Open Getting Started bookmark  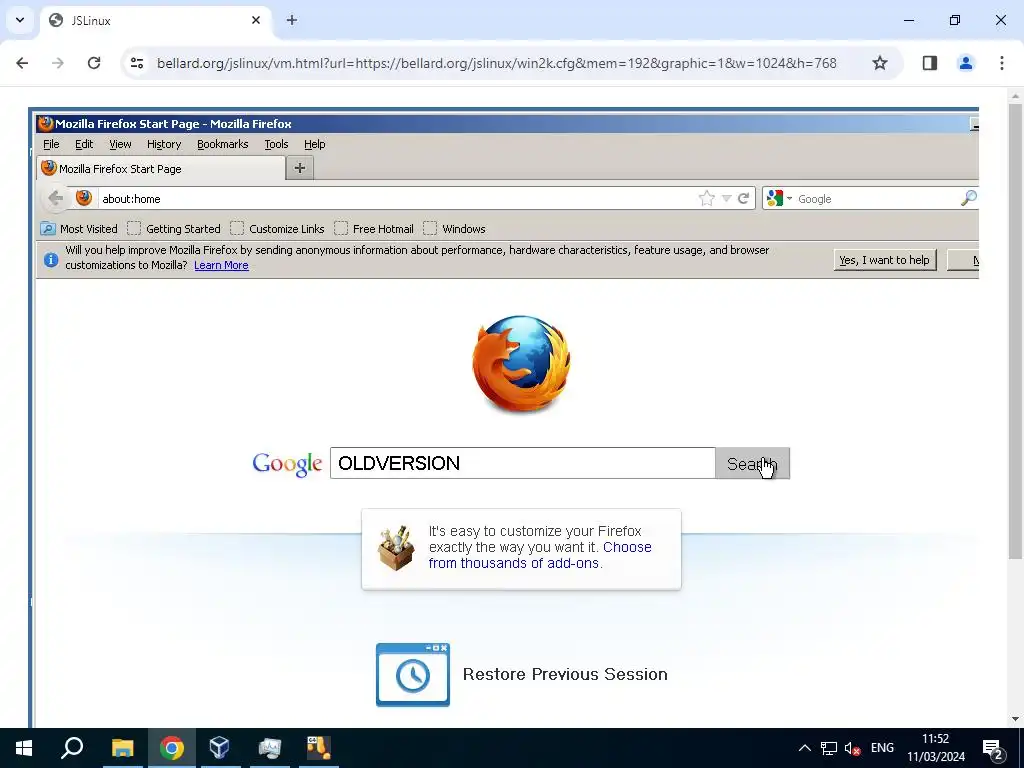(174, 229)
